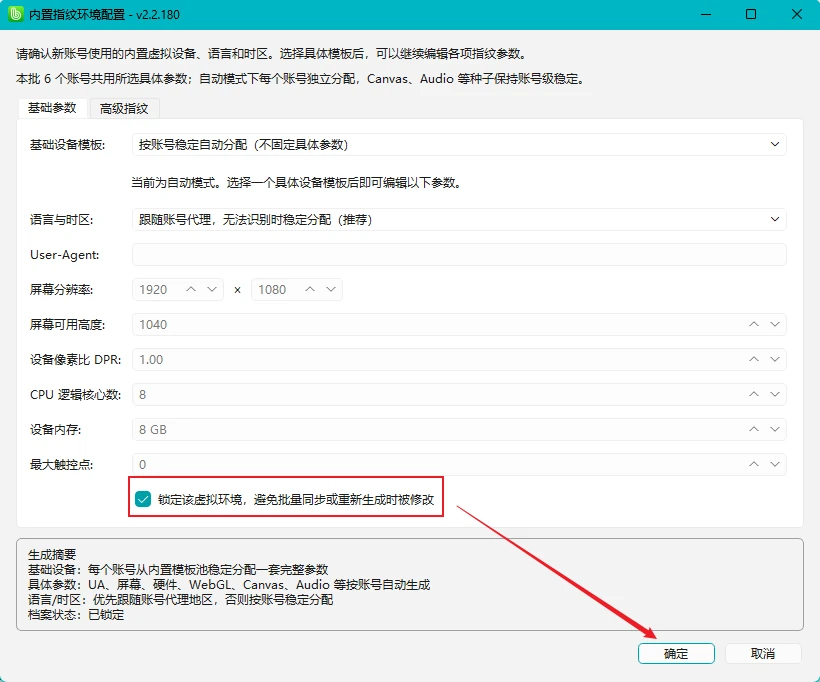
Task: Decrease 屏幕可用高度 value with down arrow
Action: (775, 324)
